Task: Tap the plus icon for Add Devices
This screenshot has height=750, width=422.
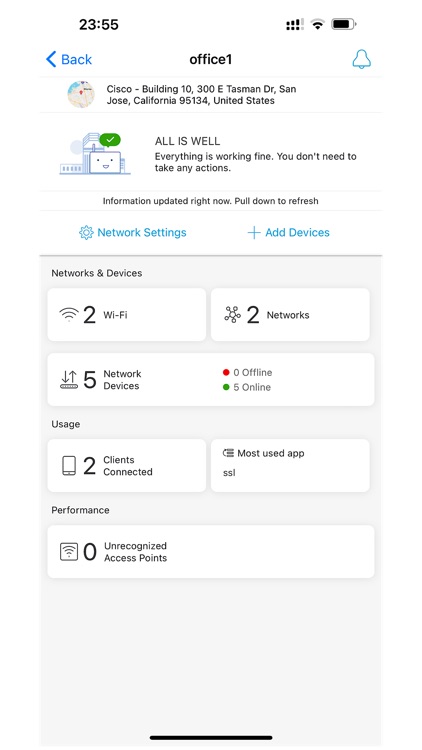Action: coord(254,232)
